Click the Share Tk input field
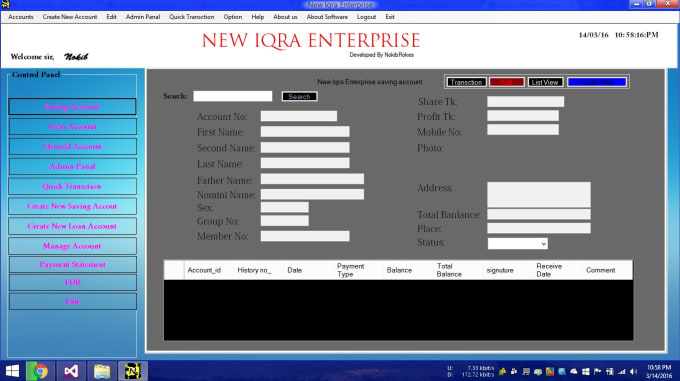Image resolution: width=680 pixels, height=381 pixels. click(x=526, y=101)
